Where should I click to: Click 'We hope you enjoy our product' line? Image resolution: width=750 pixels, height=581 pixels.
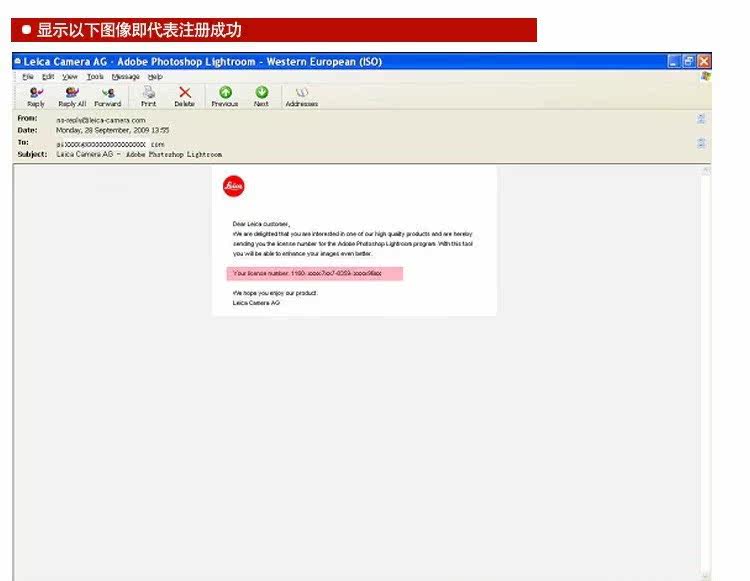tap(275, 293)
